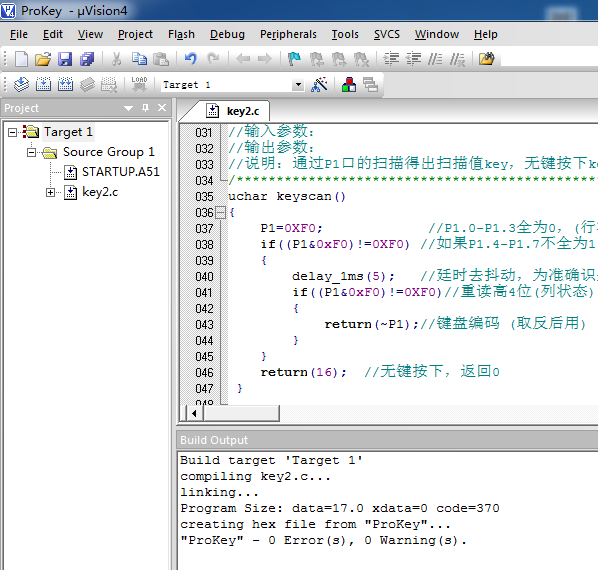This screenshot has height=570, width=598.
Task: Collapse the function block at line 036
Action: 220,212
